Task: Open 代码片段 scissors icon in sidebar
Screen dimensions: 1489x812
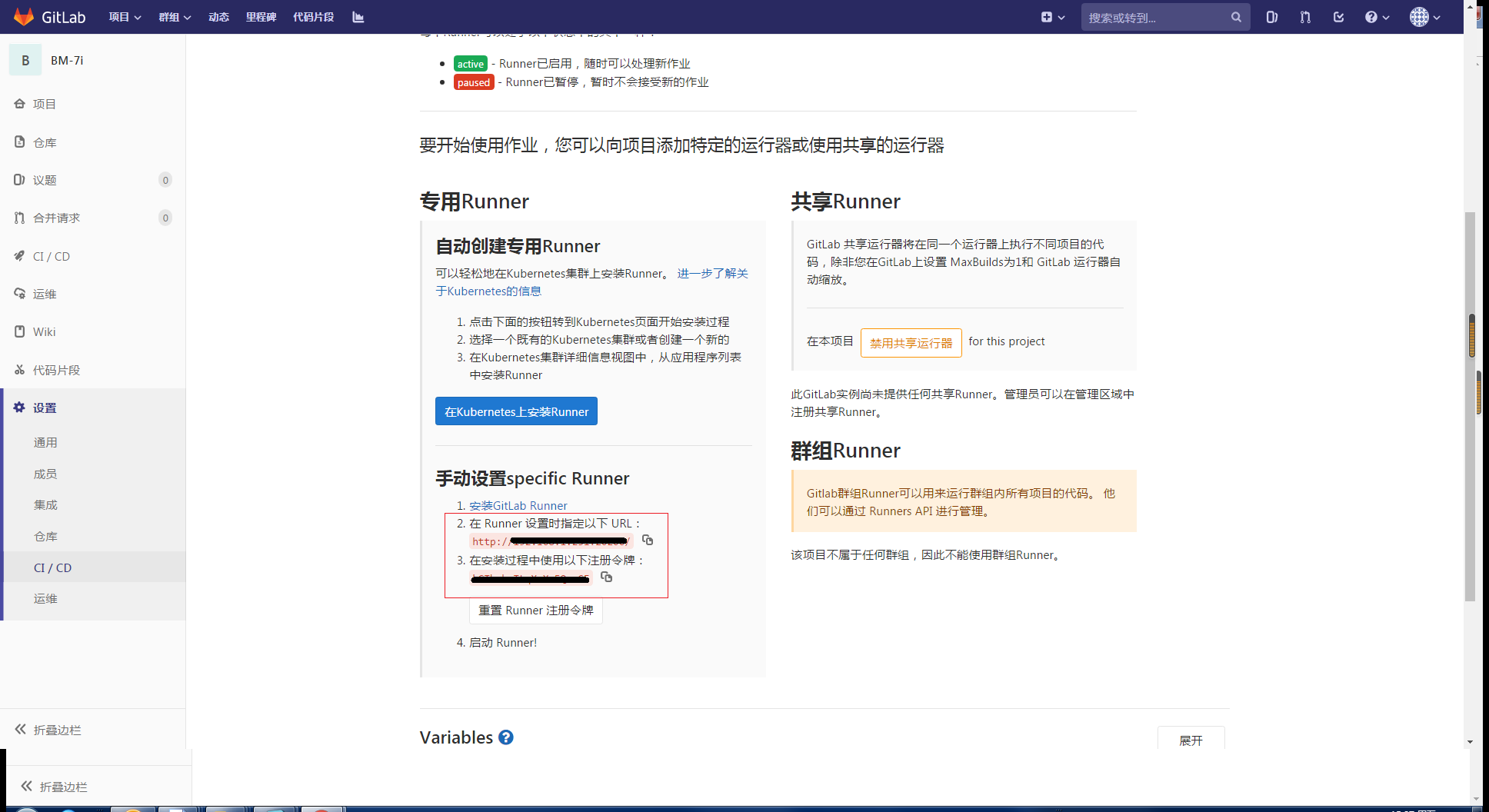Action: (x=19, y=370)
